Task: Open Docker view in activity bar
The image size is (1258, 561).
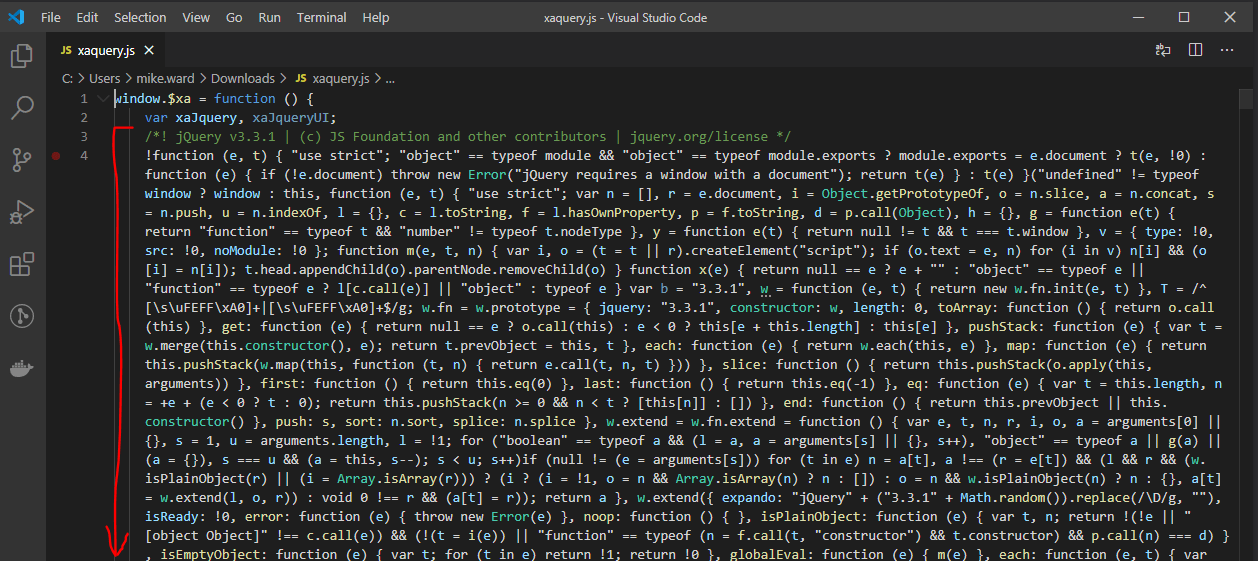Action: coord(22,368)
